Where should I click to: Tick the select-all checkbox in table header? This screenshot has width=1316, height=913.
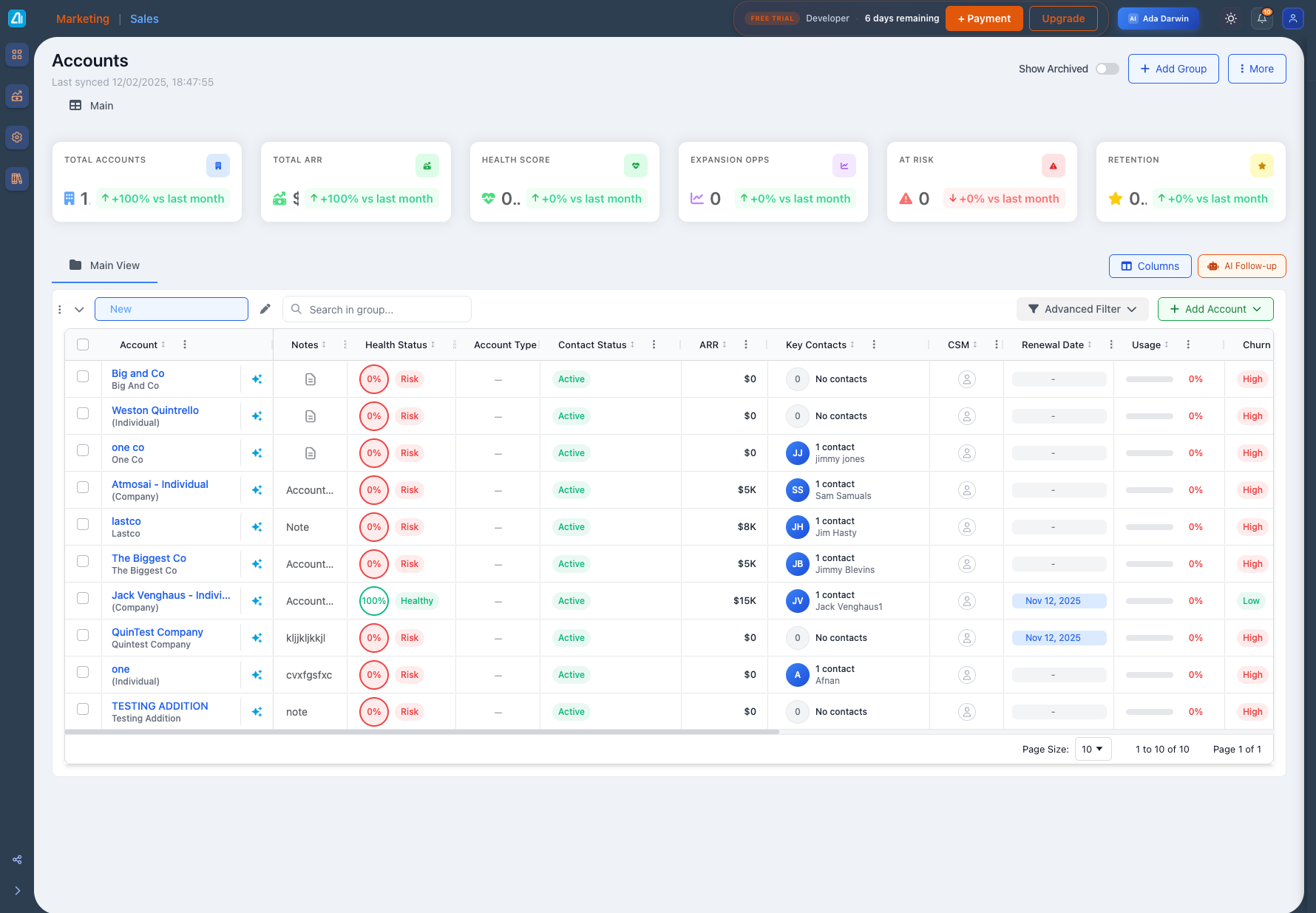pos(83,345)
